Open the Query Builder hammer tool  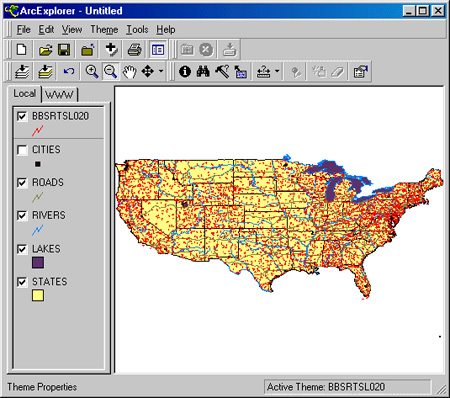(x=222, y=71)
